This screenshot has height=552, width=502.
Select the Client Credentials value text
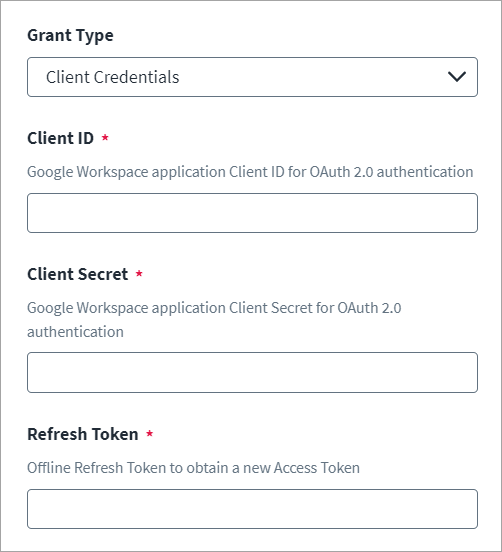click(x=113, y=77)
